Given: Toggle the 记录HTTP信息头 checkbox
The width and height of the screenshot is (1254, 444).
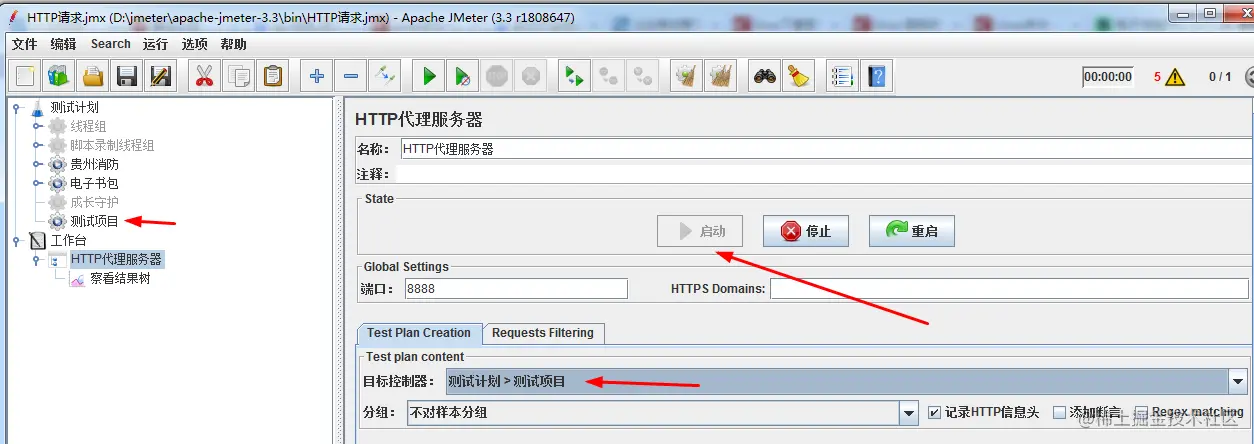Looking at the screenshot, I should tap(934, 412).
